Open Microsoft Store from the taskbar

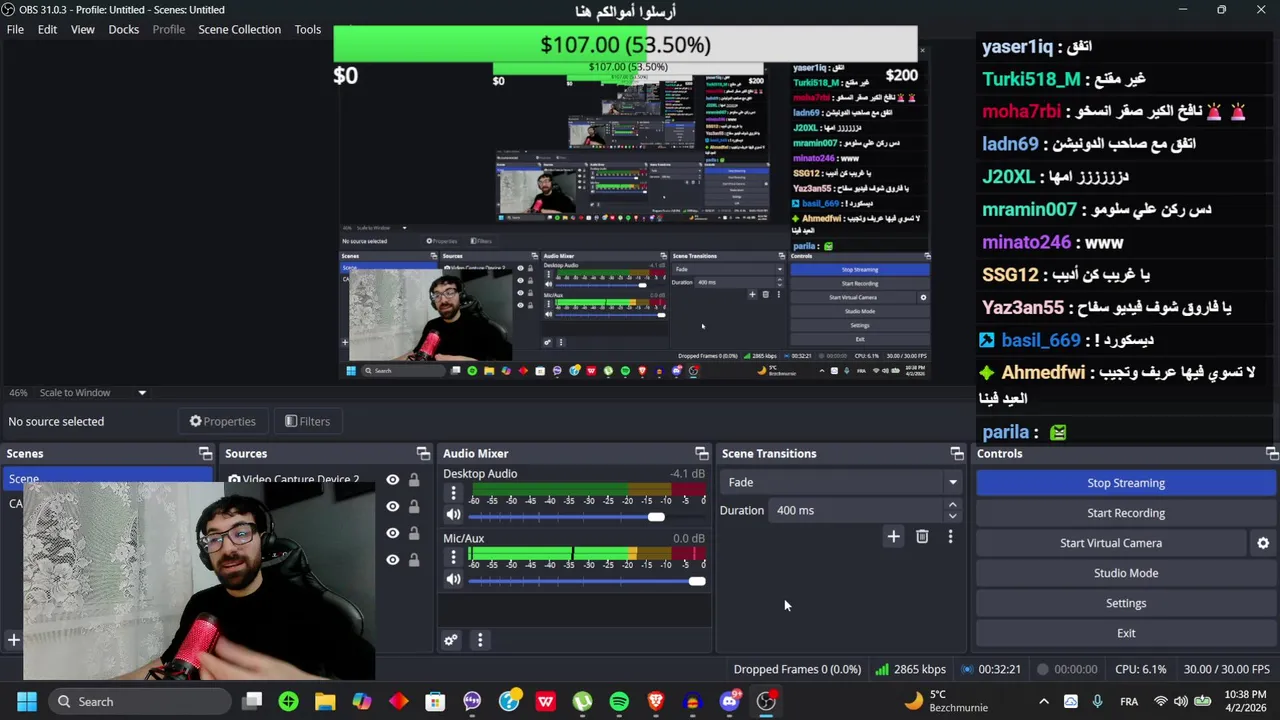pos(435,702)
